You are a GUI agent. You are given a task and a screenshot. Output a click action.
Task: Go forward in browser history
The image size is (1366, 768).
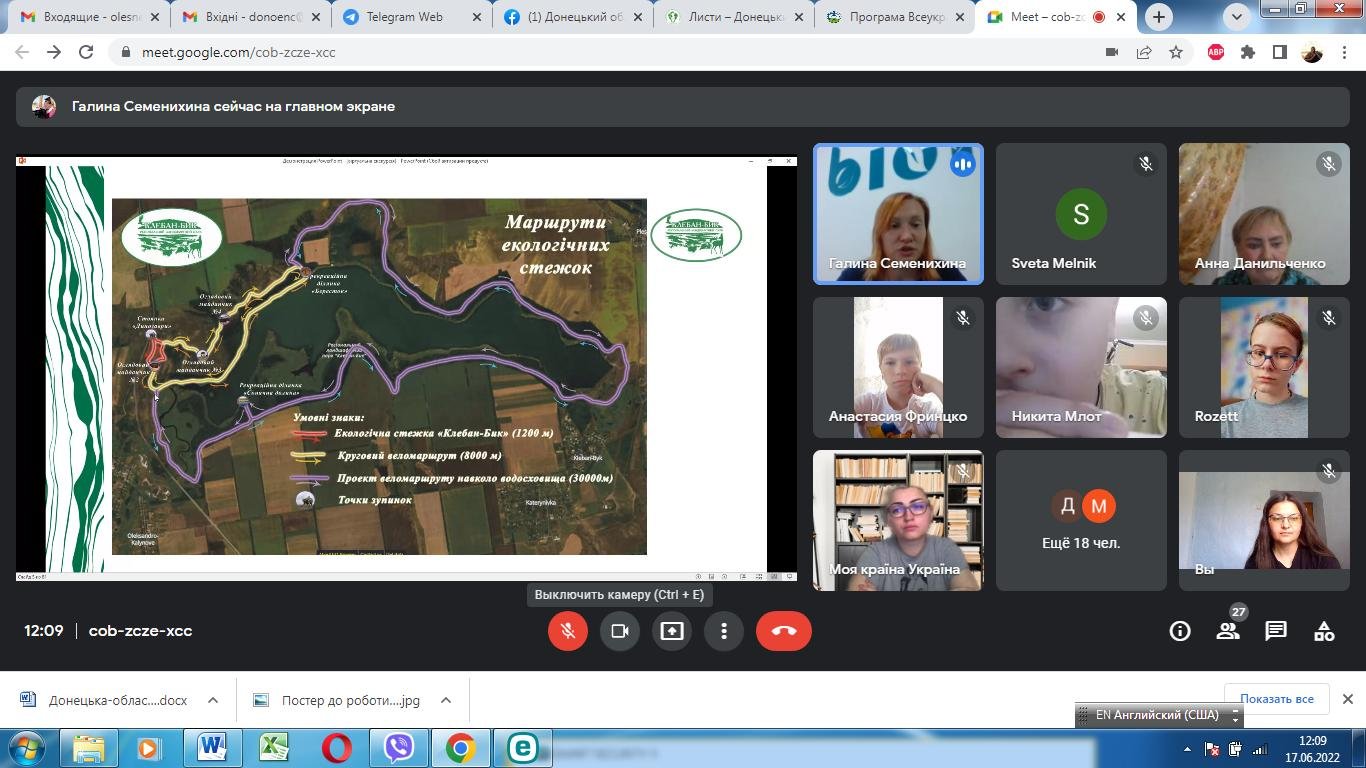tap(54, 52)
